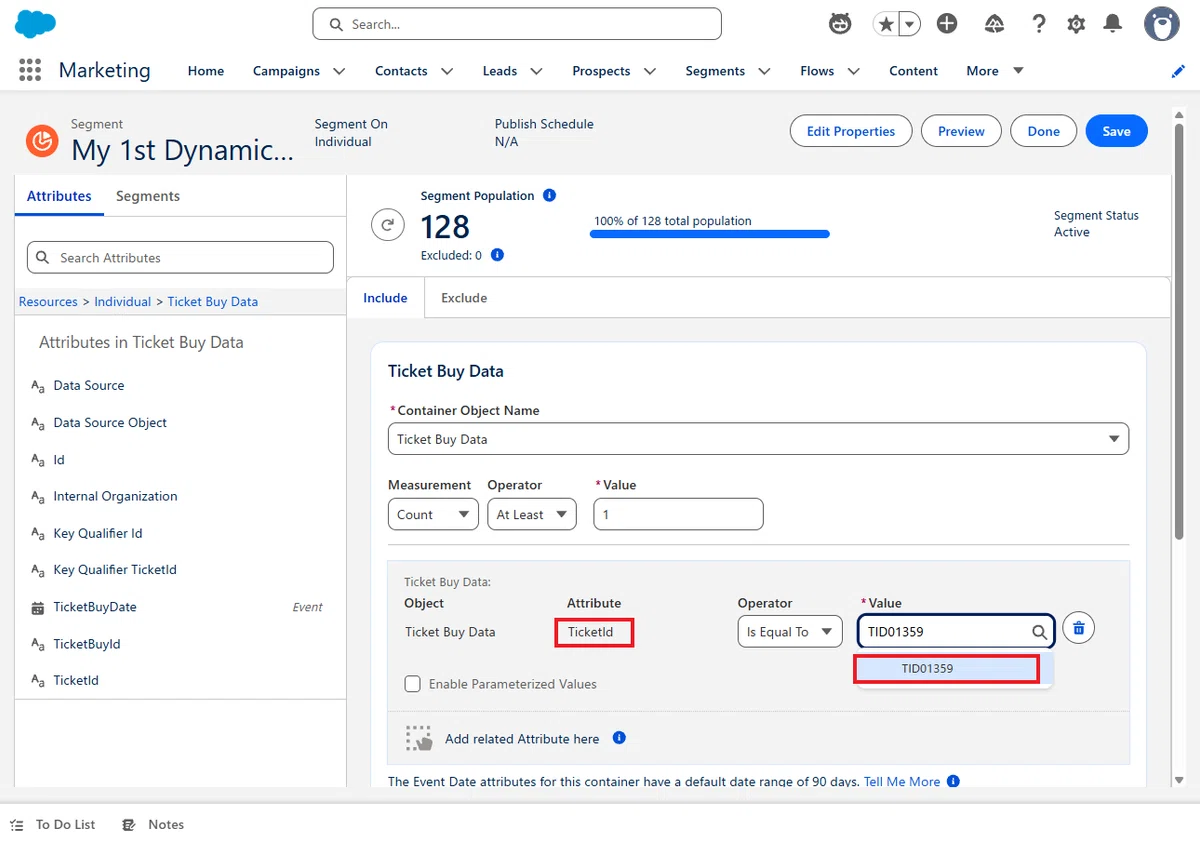The image size is (1200, 842).
Task: Click the To Do List icon
Action: pyautogui.click(x=17, y=825)
